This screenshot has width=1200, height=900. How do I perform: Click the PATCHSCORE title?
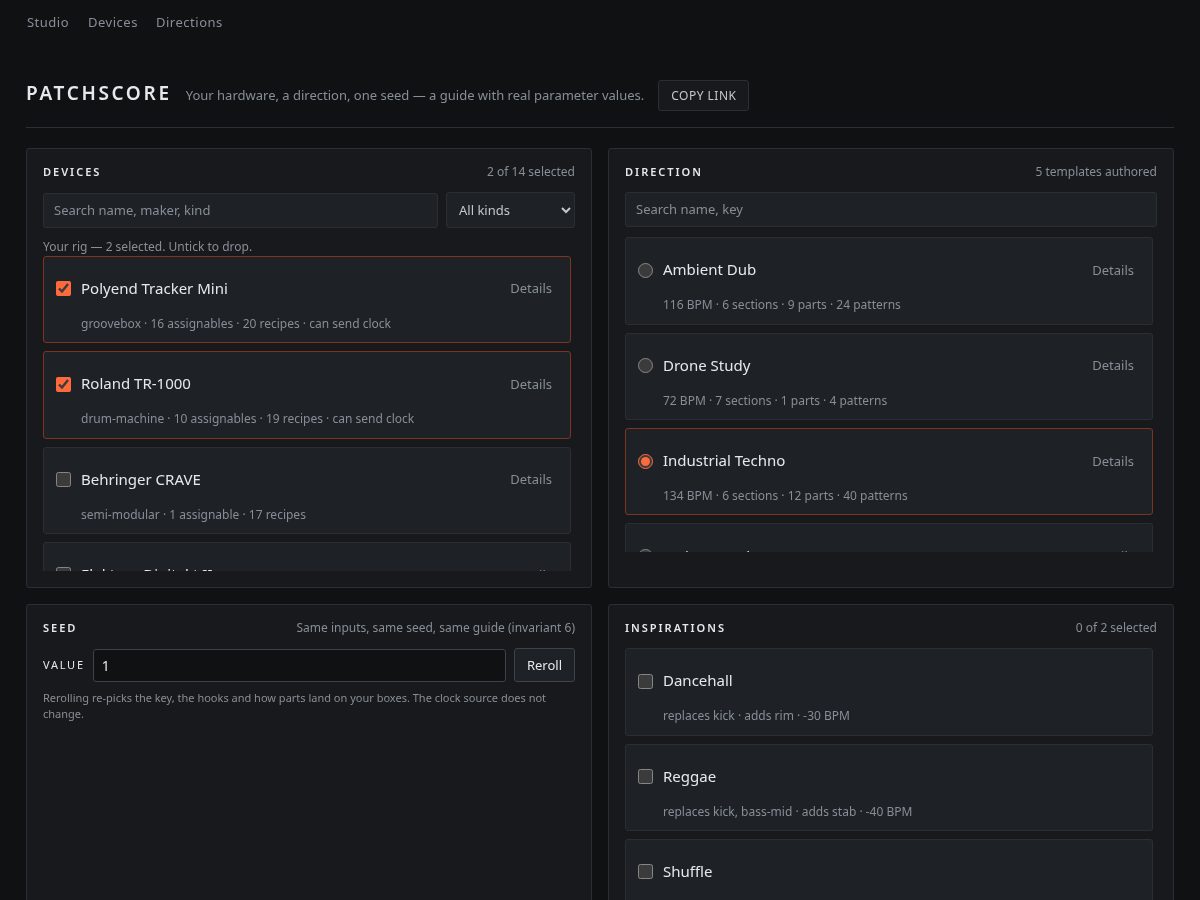click(99, 94)
